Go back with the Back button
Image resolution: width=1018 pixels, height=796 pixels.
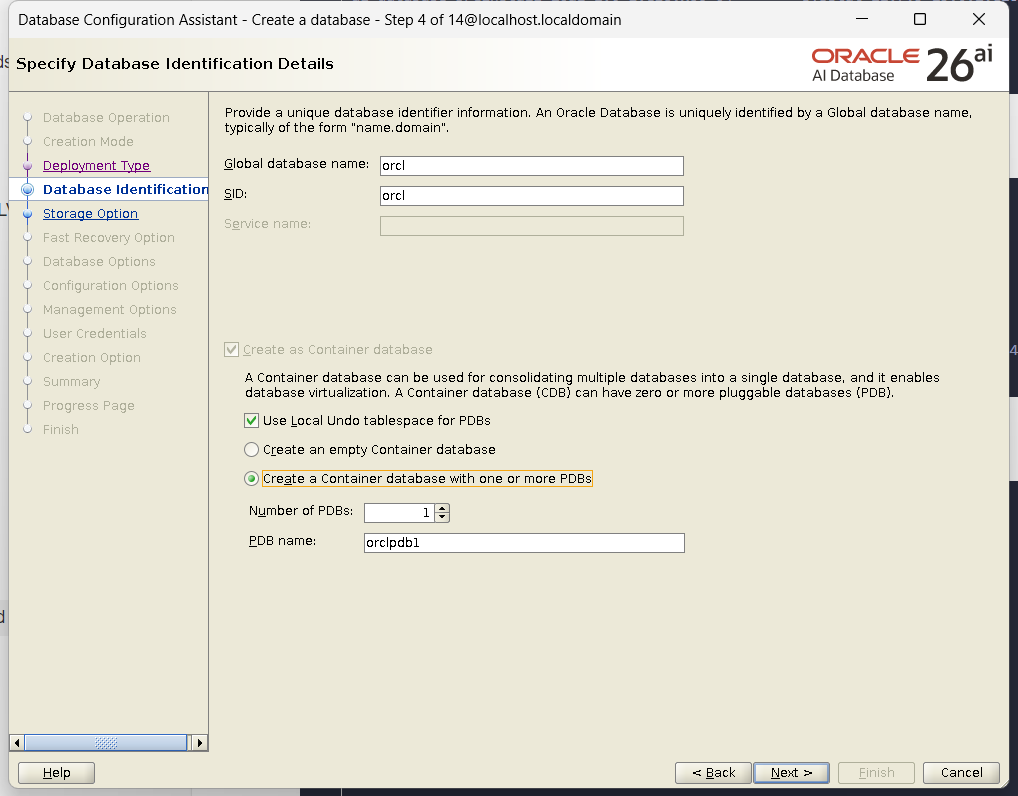(x=713, y=773)
